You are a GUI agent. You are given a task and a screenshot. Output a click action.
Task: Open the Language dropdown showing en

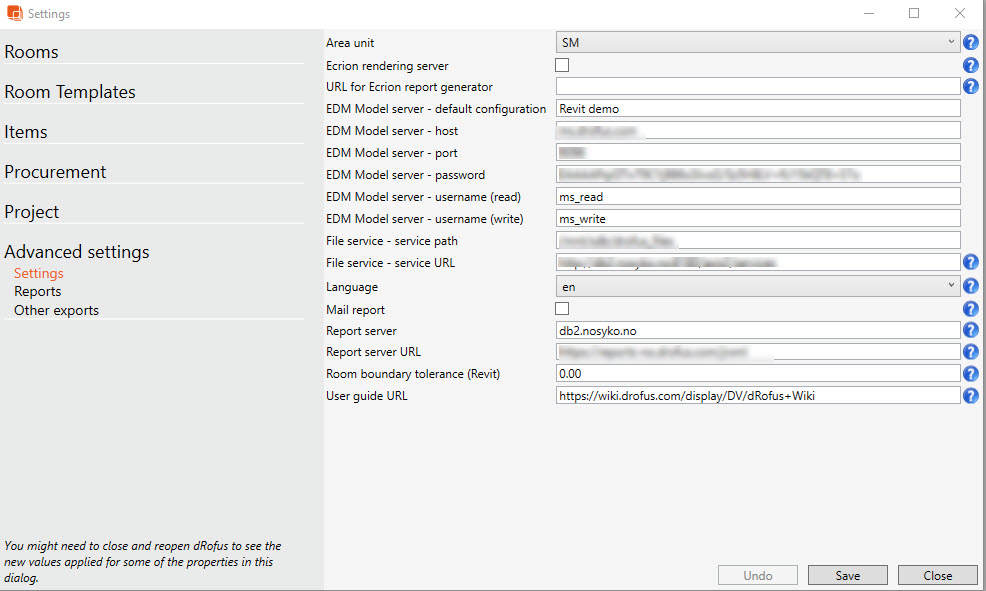coord(757,287)
